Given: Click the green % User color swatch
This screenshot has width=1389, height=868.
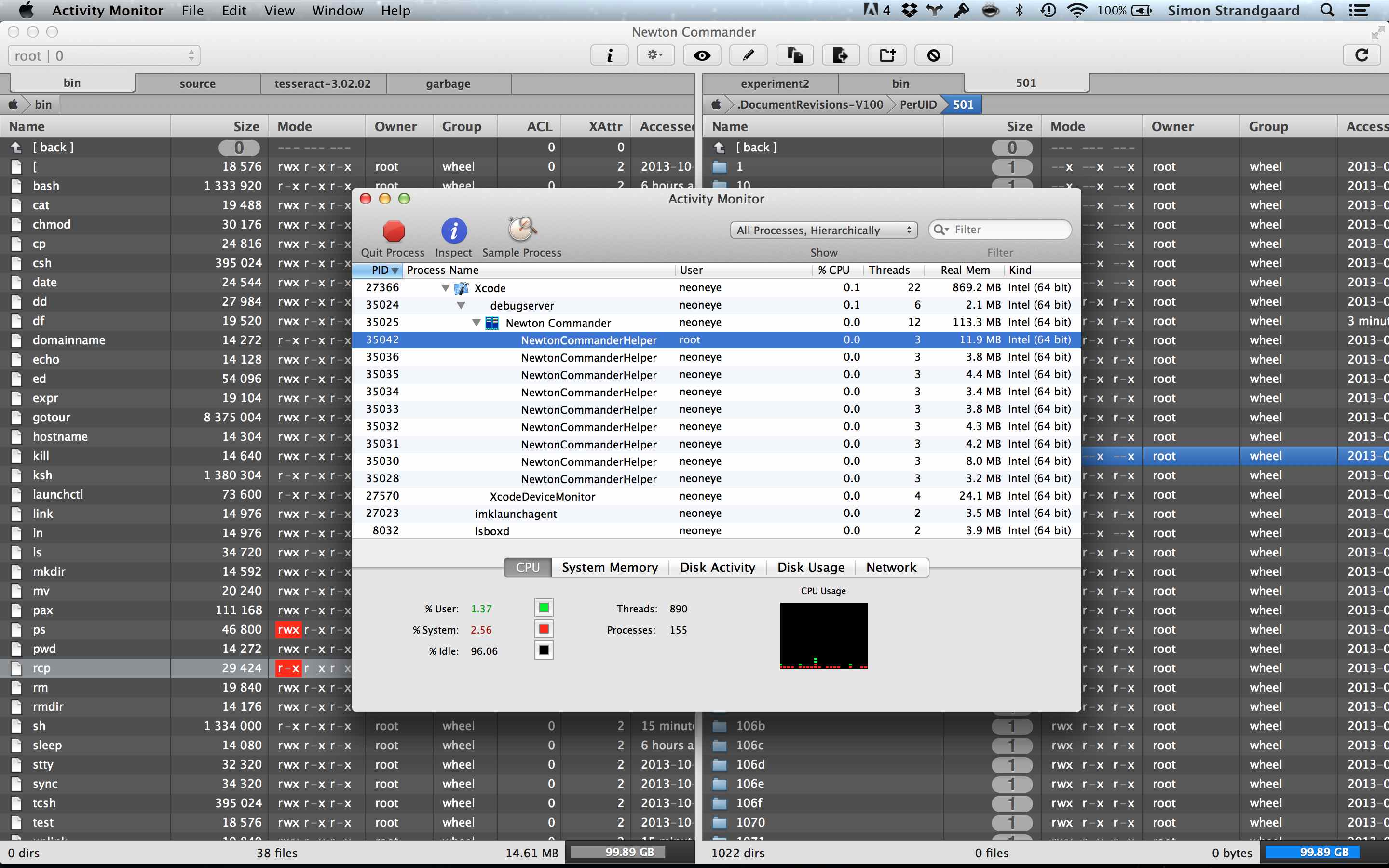Looking at the screenshot, I should 544,608.
